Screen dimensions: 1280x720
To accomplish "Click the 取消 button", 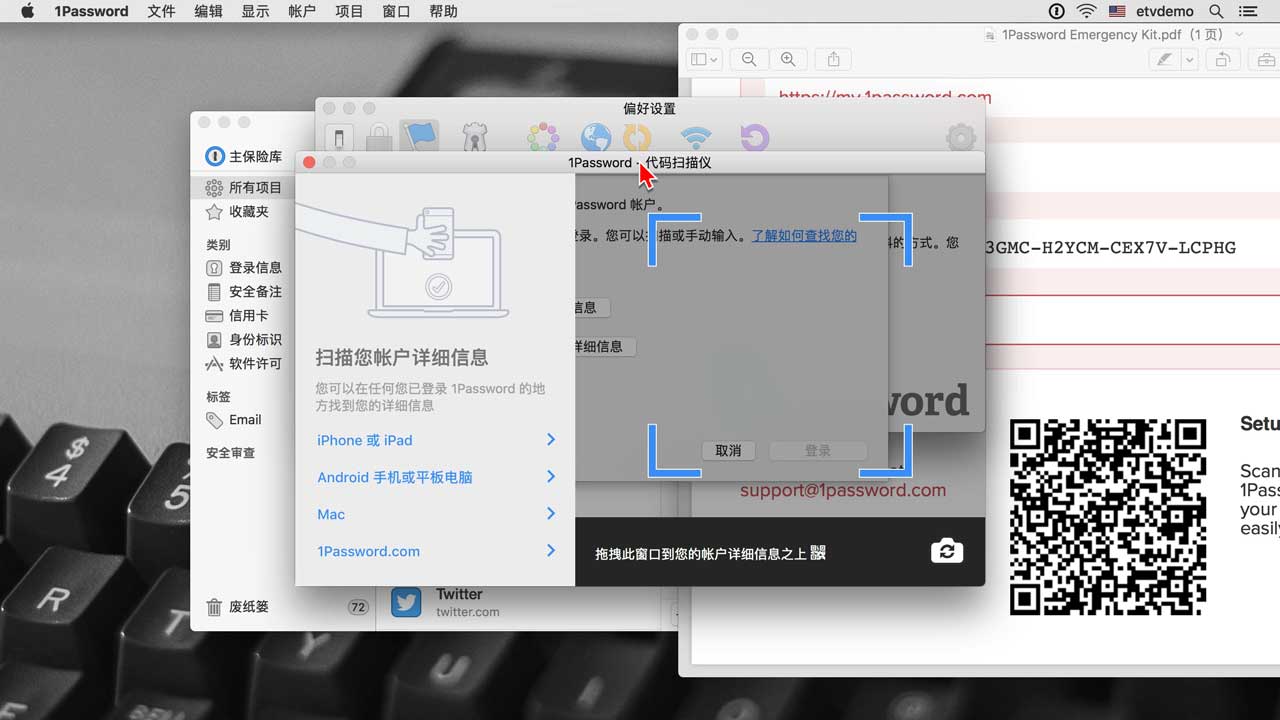I will coord(728,451).
